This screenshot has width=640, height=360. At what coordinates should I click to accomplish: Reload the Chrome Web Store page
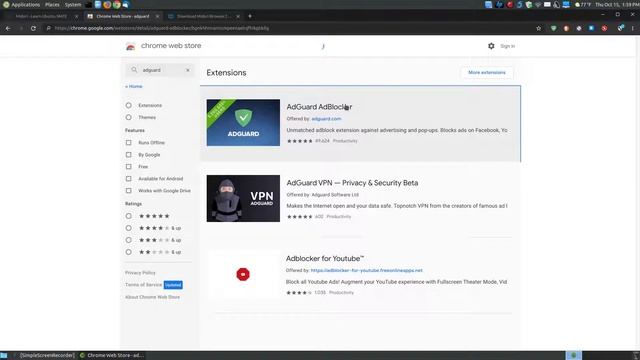pos(33,28)
